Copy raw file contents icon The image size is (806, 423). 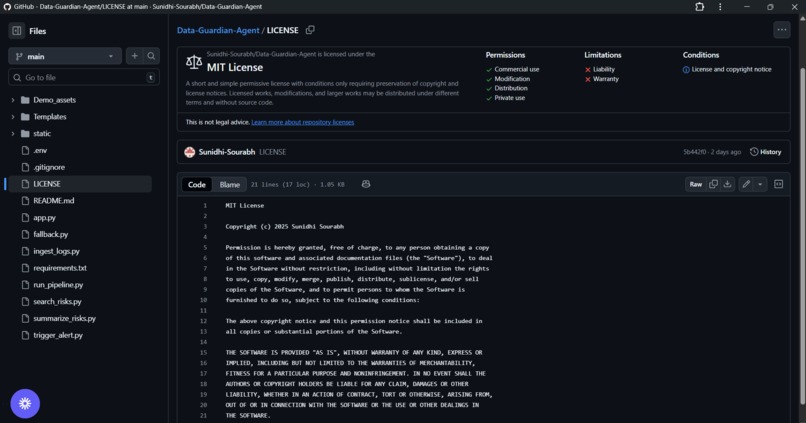(x=713, y=184)
